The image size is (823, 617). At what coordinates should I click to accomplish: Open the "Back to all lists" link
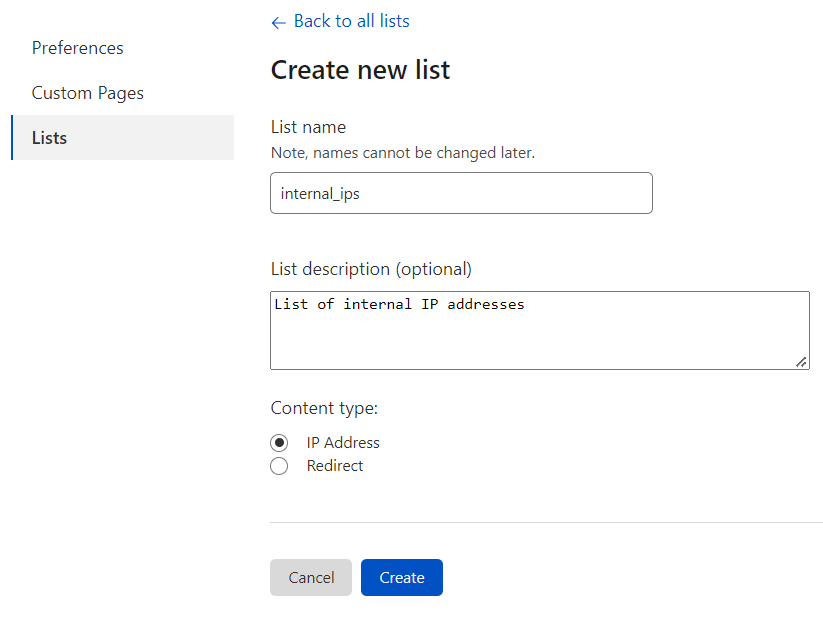point(350,21)
